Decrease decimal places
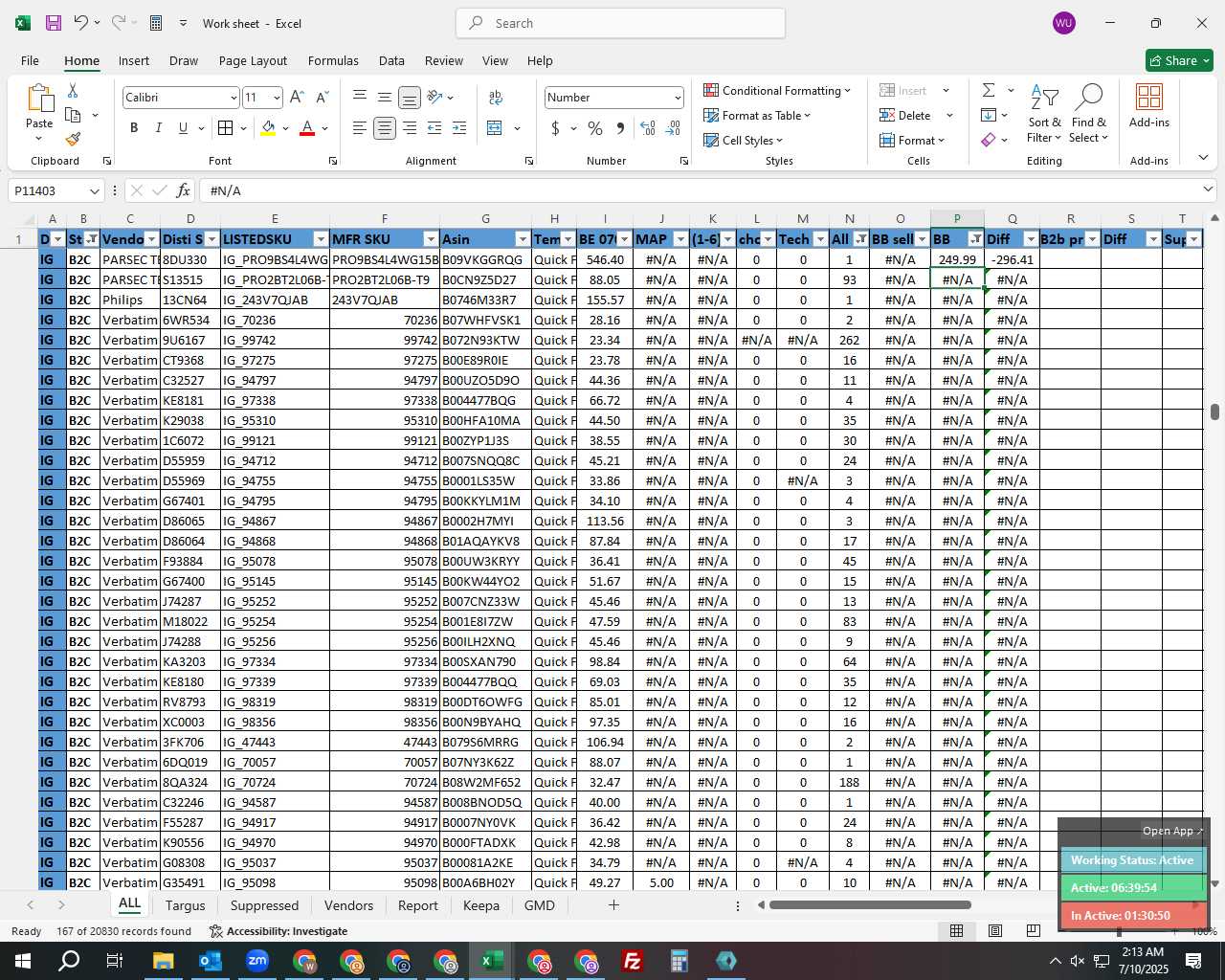The image size is (1225, 980). (x=673, y=128)
